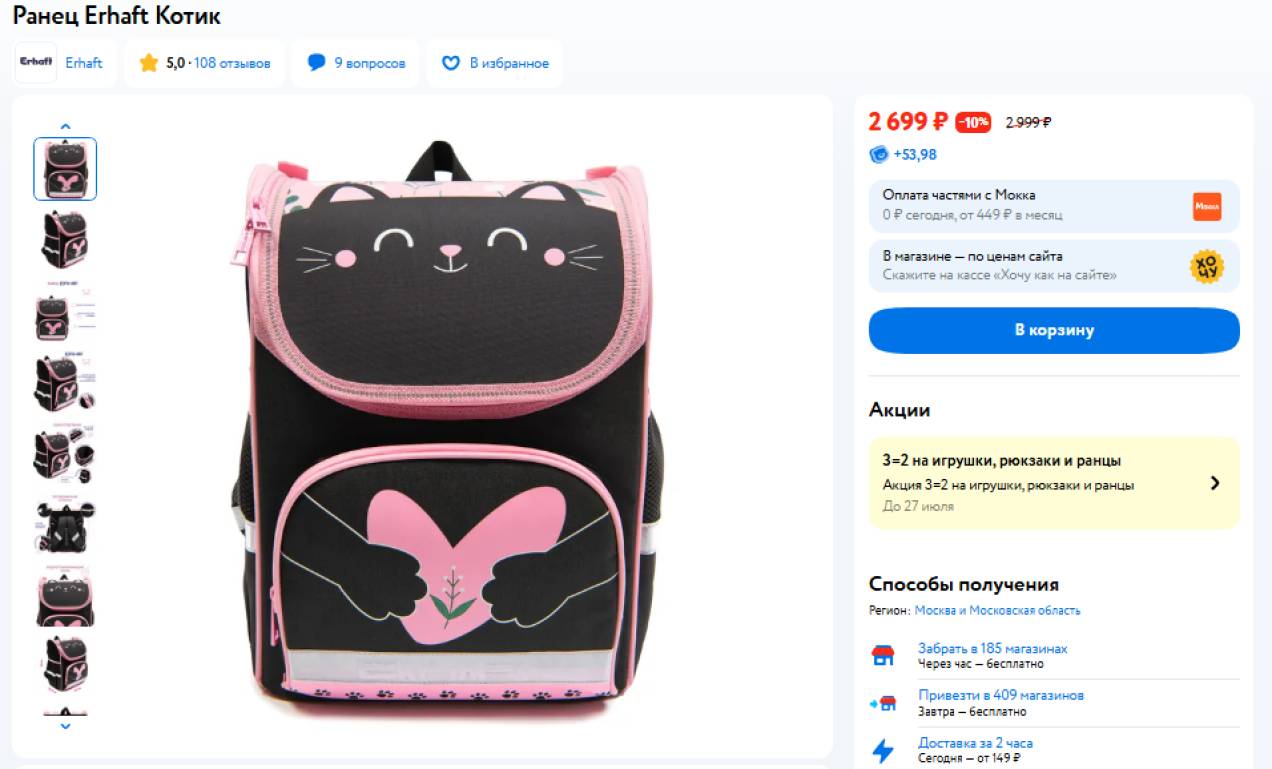Click the Erhaft brand logo icon
The width and height of the screenshot is (1272, 769).
click(x=36, y=62)
